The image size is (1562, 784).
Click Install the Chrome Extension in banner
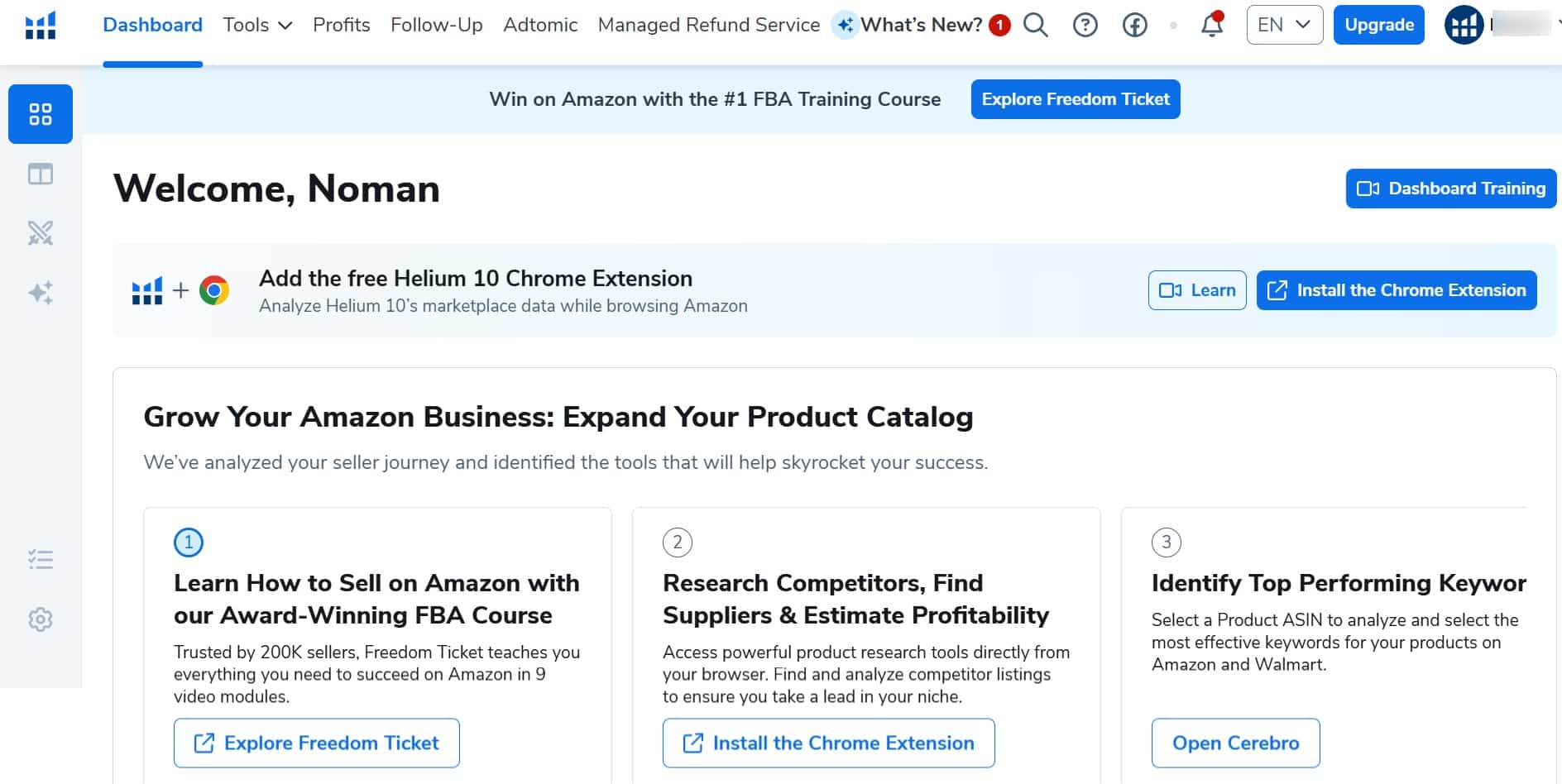[1397, 290]
